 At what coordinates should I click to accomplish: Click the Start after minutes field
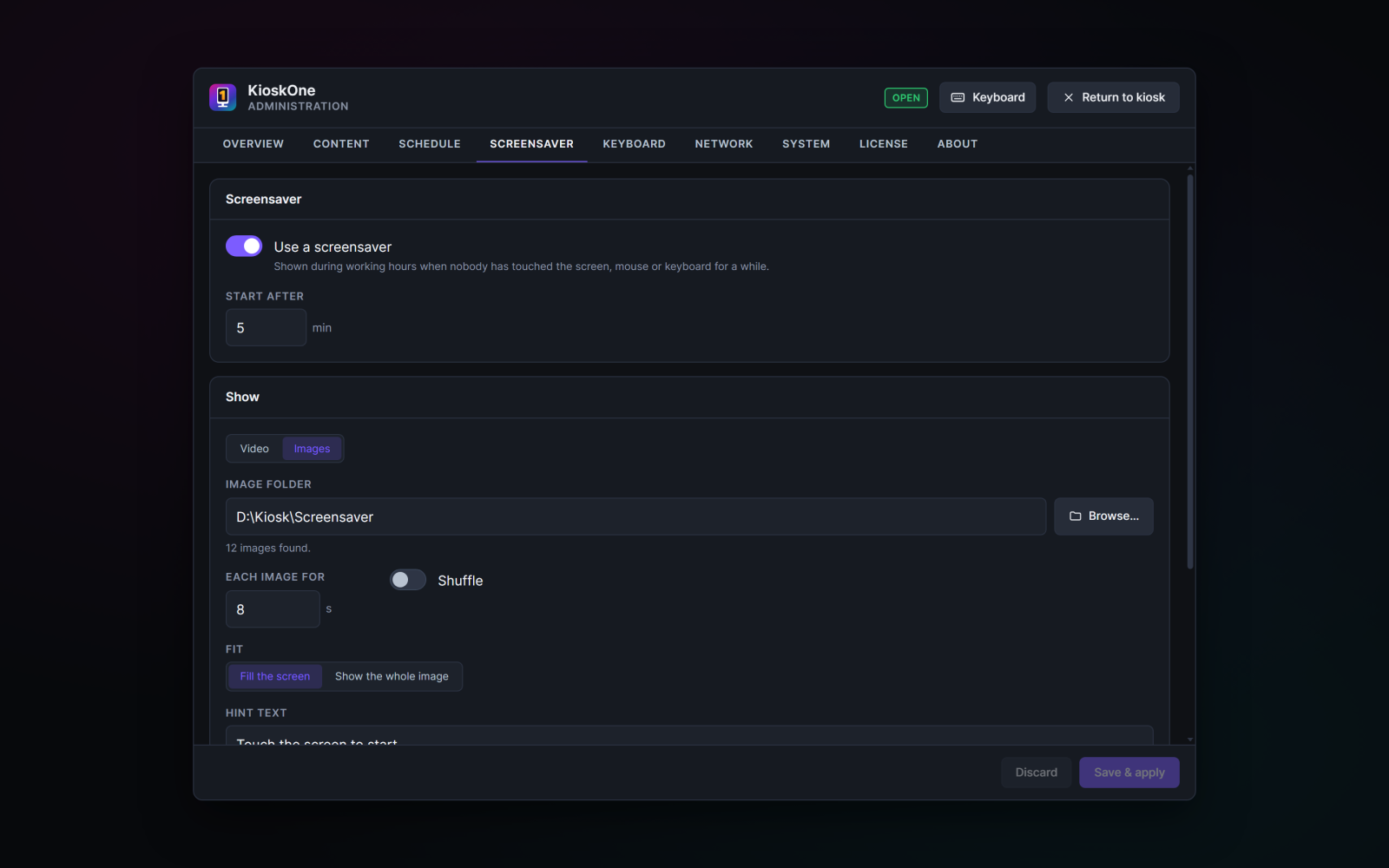coord(266,328)
